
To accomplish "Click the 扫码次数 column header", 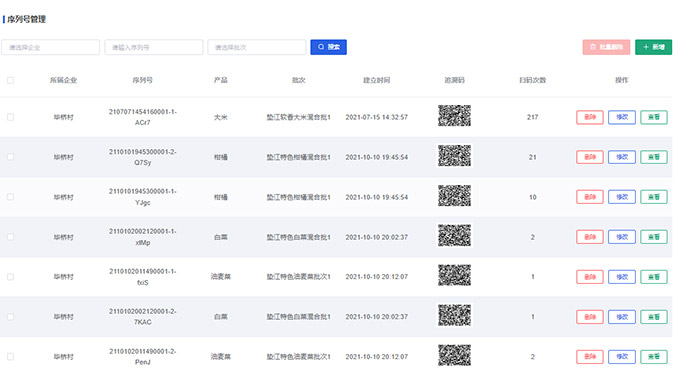I will (533, 80).
